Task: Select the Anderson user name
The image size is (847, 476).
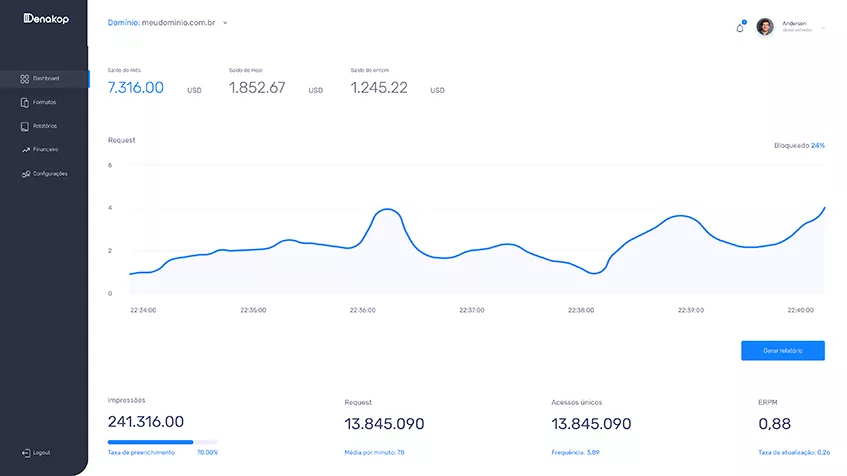Action: [794, 23]
